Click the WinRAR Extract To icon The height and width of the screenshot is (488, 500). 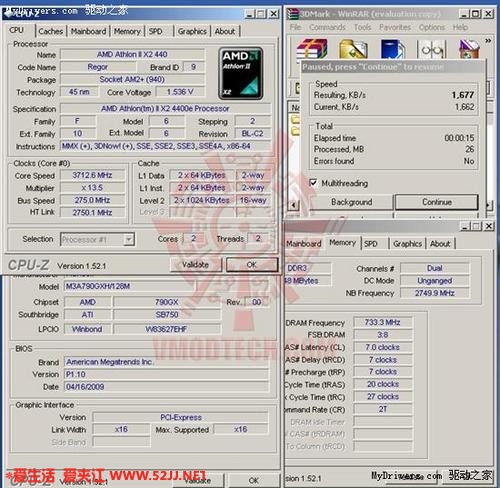coord(353,49)
